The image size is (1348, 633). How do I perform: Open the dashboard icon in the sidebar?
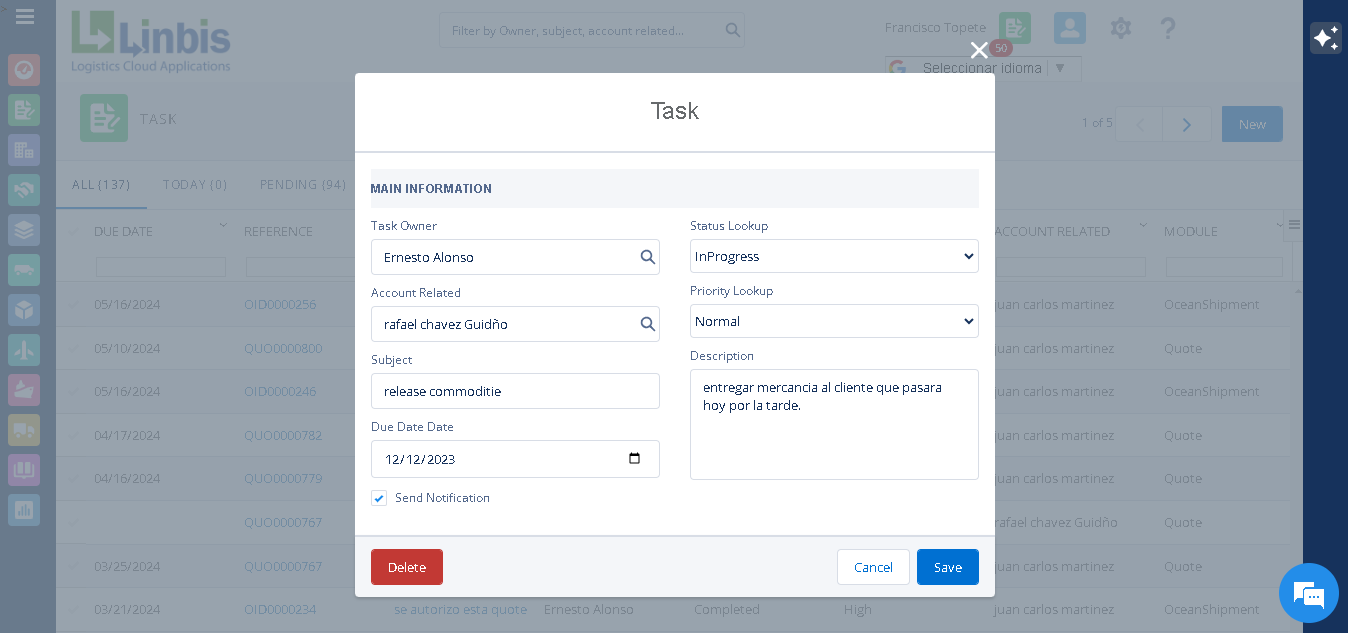click(24, 70)
